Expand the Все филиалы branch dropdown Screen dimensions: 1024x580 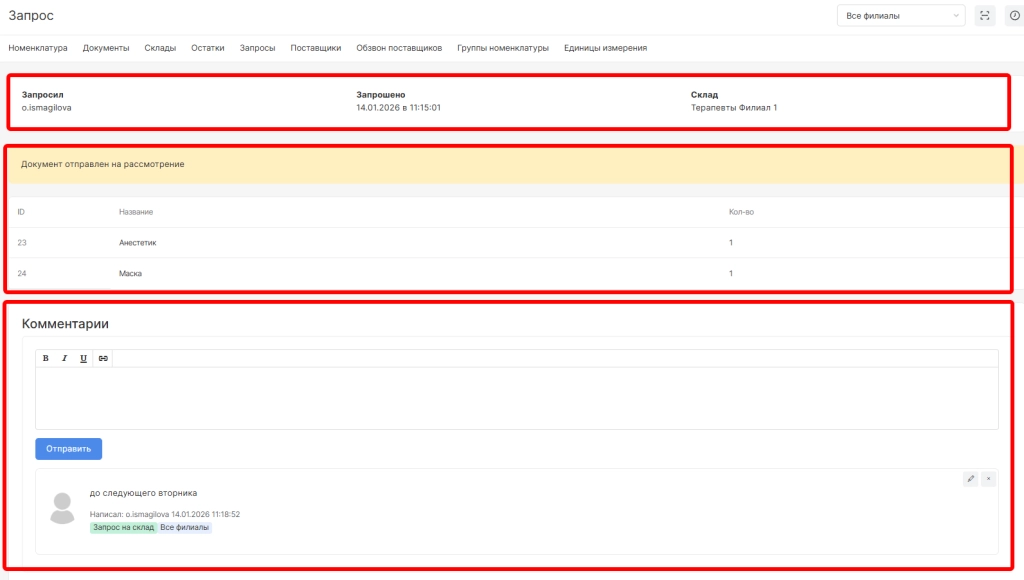click(x=901, y=16)
